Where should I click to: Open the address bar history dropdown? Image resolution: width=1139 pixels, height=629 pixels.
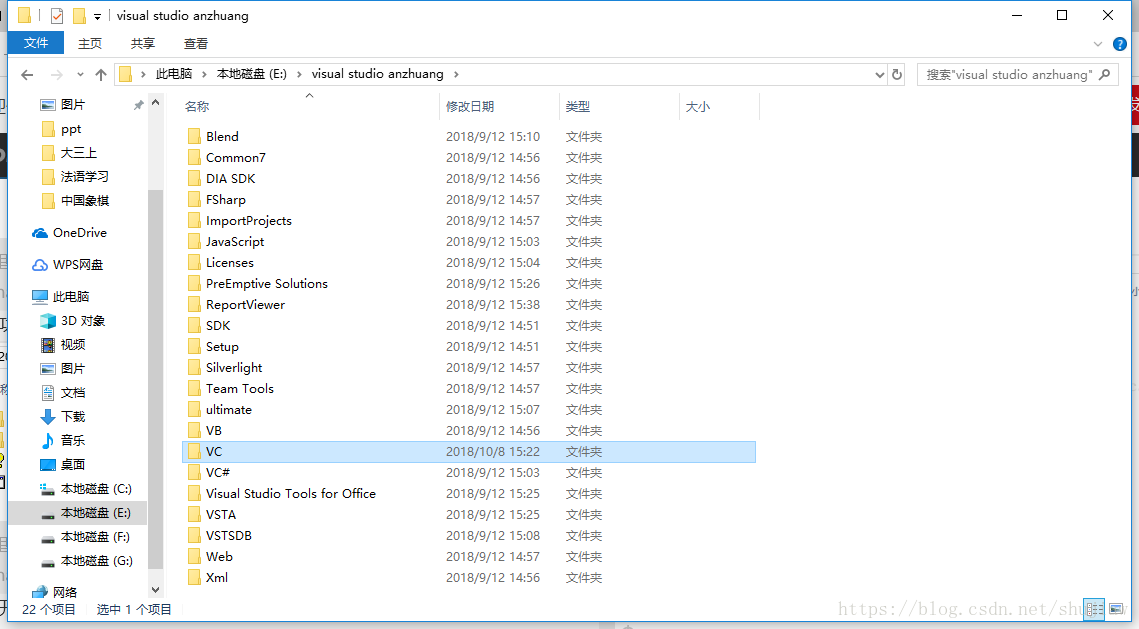880,75
